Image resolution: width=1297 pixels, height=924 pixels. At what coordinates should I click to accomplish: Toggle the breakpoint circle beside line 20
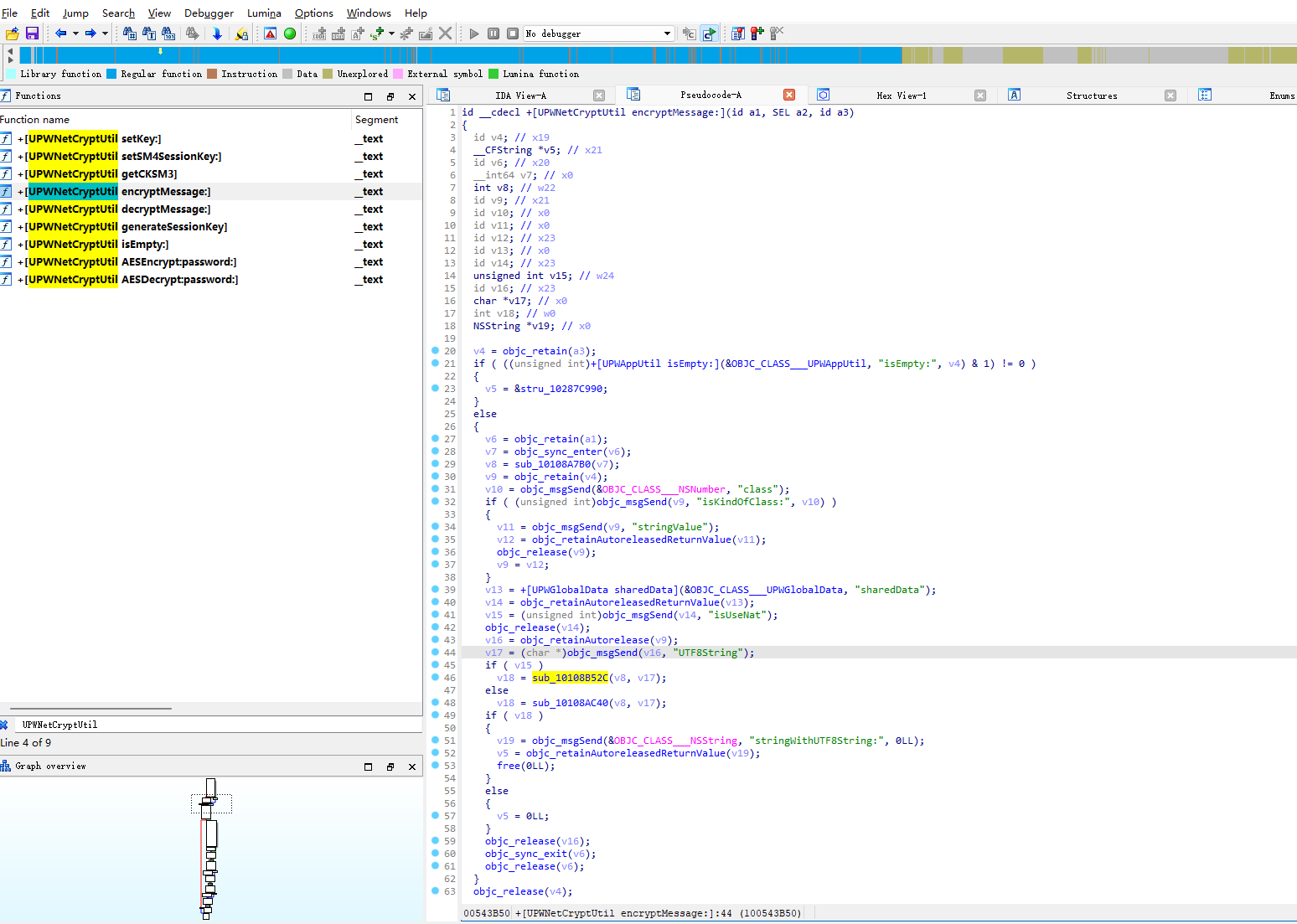tap(436, 351)
